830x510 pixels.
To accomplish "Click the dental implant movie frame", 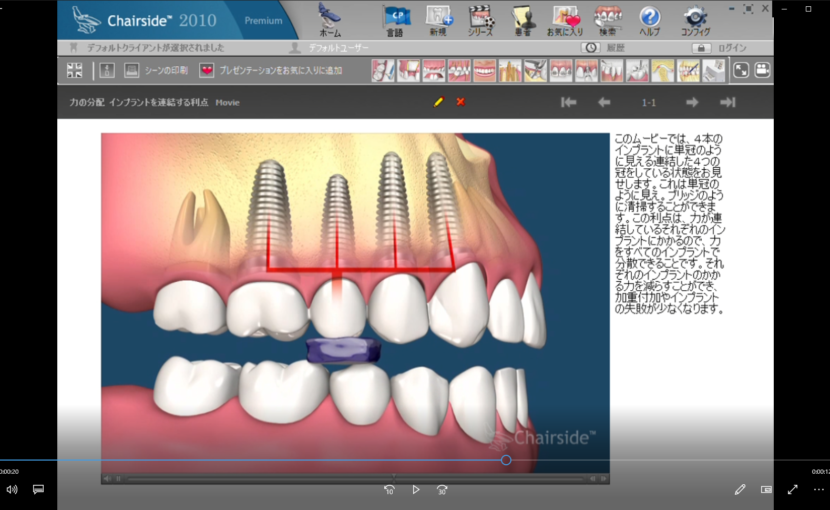I will tap(355, 302).
